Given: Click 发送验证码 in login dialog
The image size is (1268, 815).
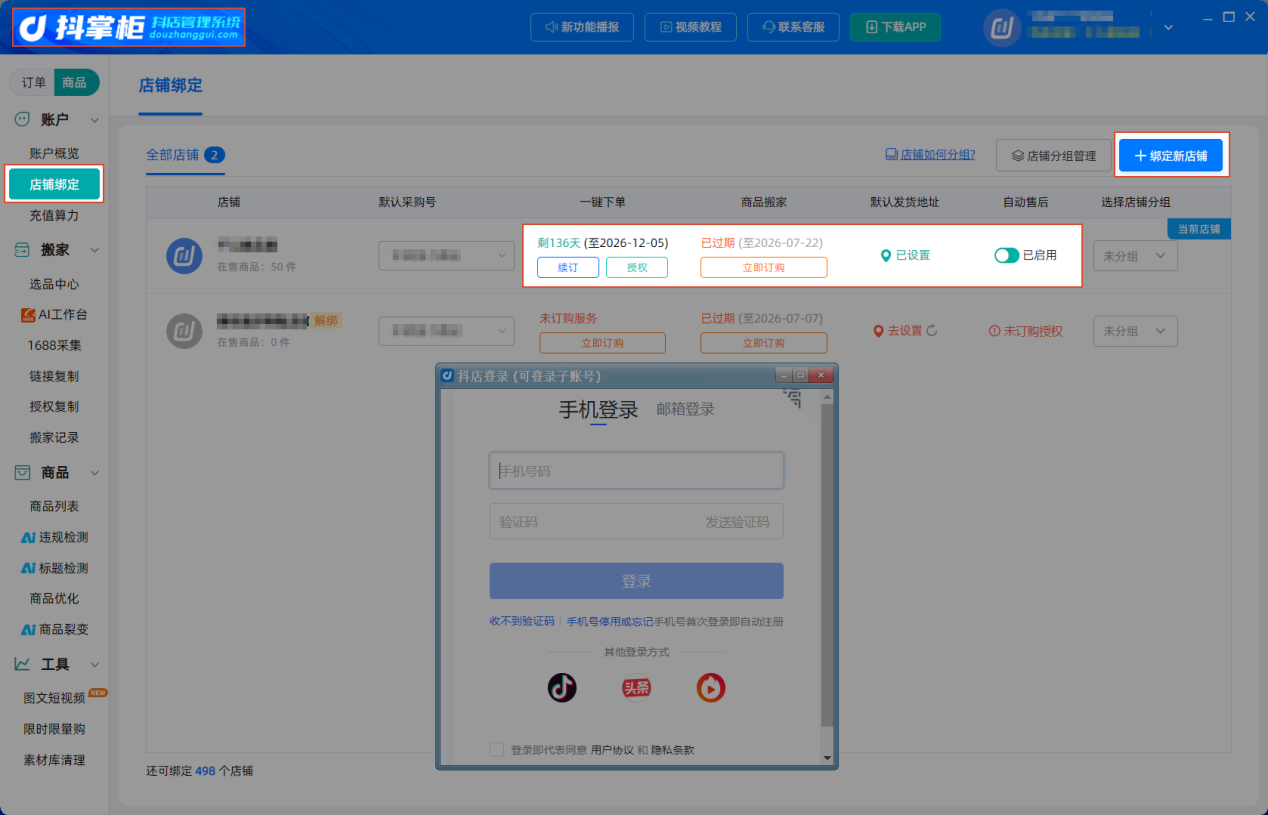Looking at the screenshot, I should tap(738, 522).
